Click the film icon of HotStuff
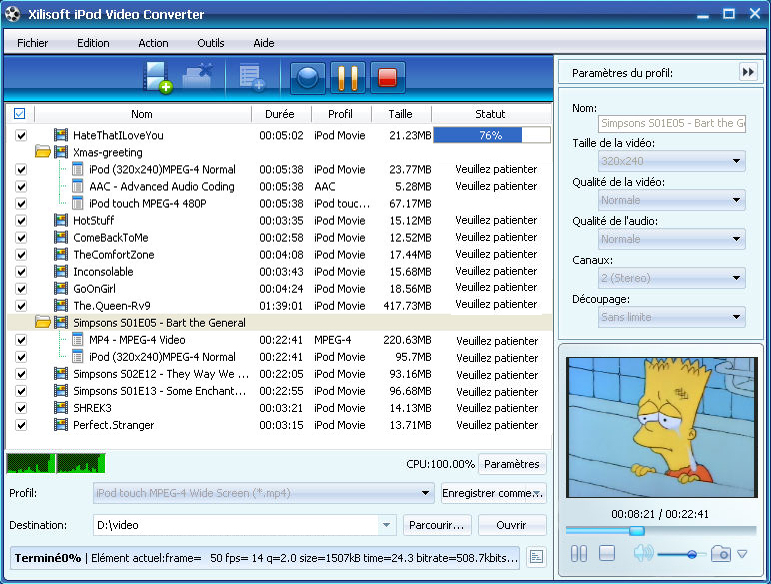 [x=60, y=220]
